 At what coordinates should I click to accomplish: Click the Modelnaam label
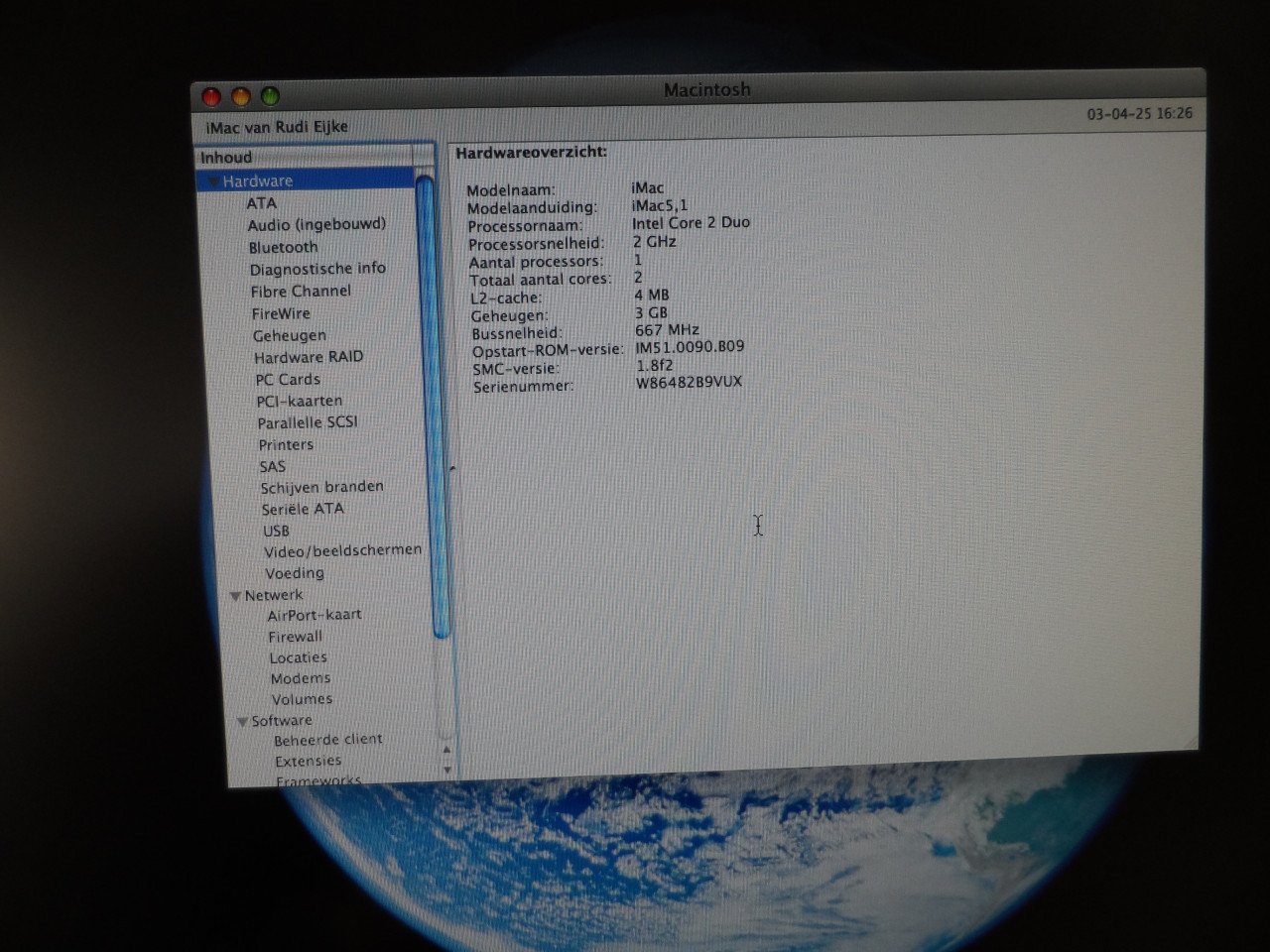pyautogui.click(x=511, y=190)
